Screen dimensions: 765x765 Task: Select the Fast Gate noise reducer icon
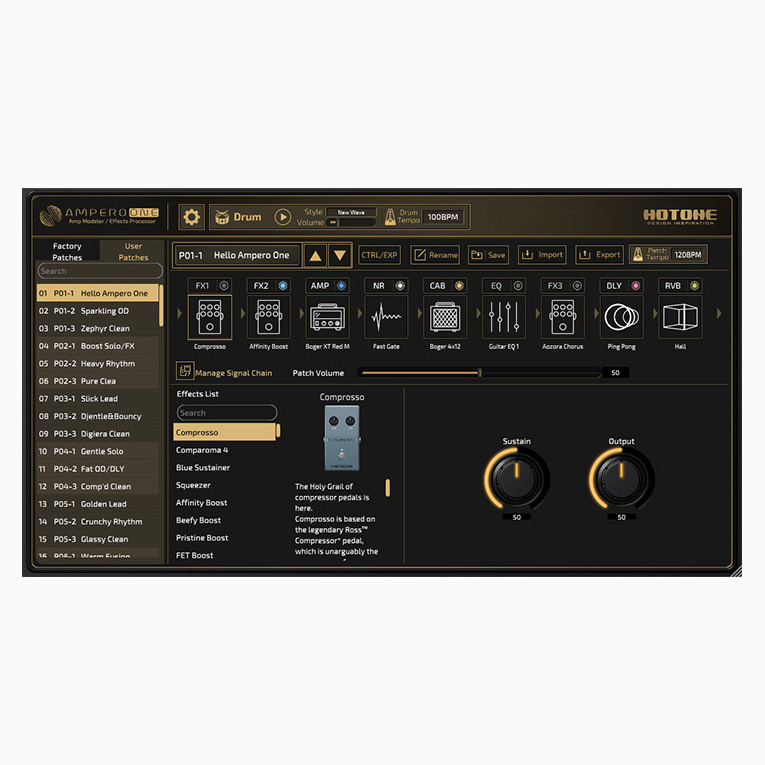pos(385,318)
